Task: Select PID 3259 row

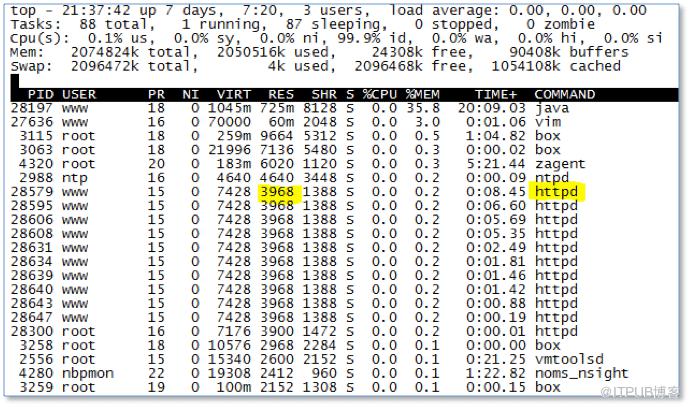Action: click(x=344, y=387)
